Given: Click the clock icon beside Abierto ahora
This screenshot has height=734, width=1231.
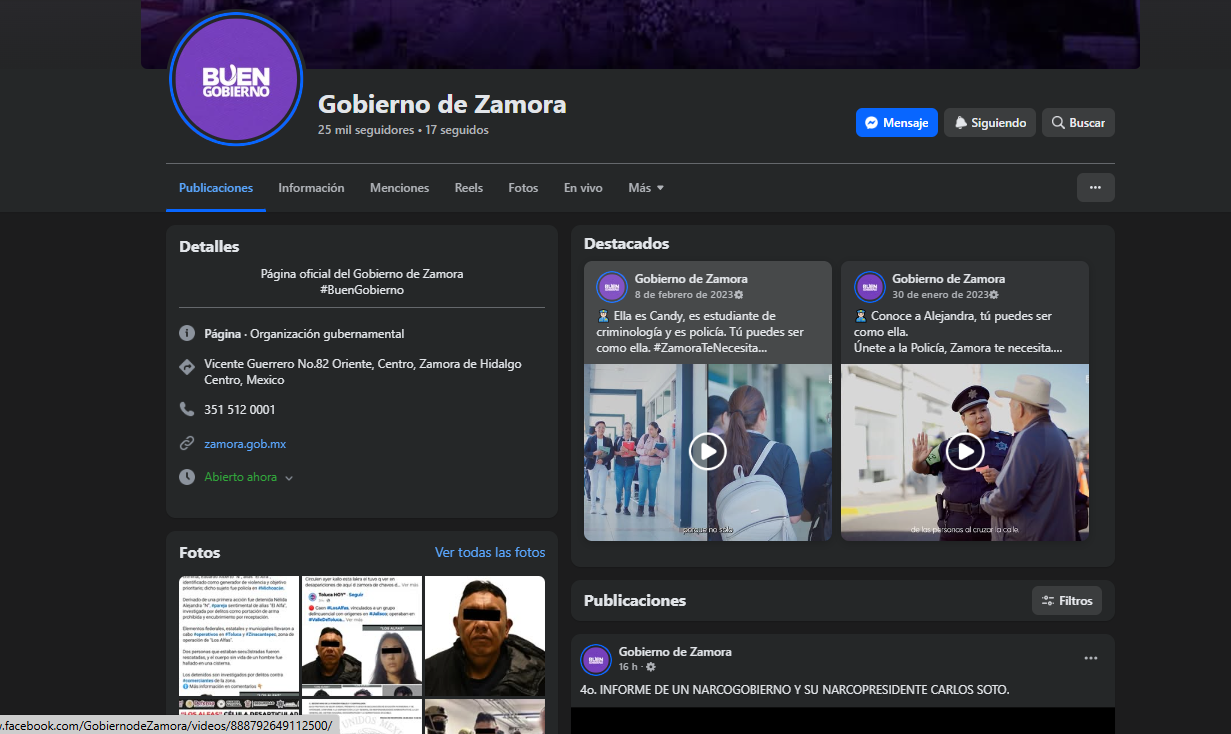Looking at the screenshot, I should [x=187, y=477].
